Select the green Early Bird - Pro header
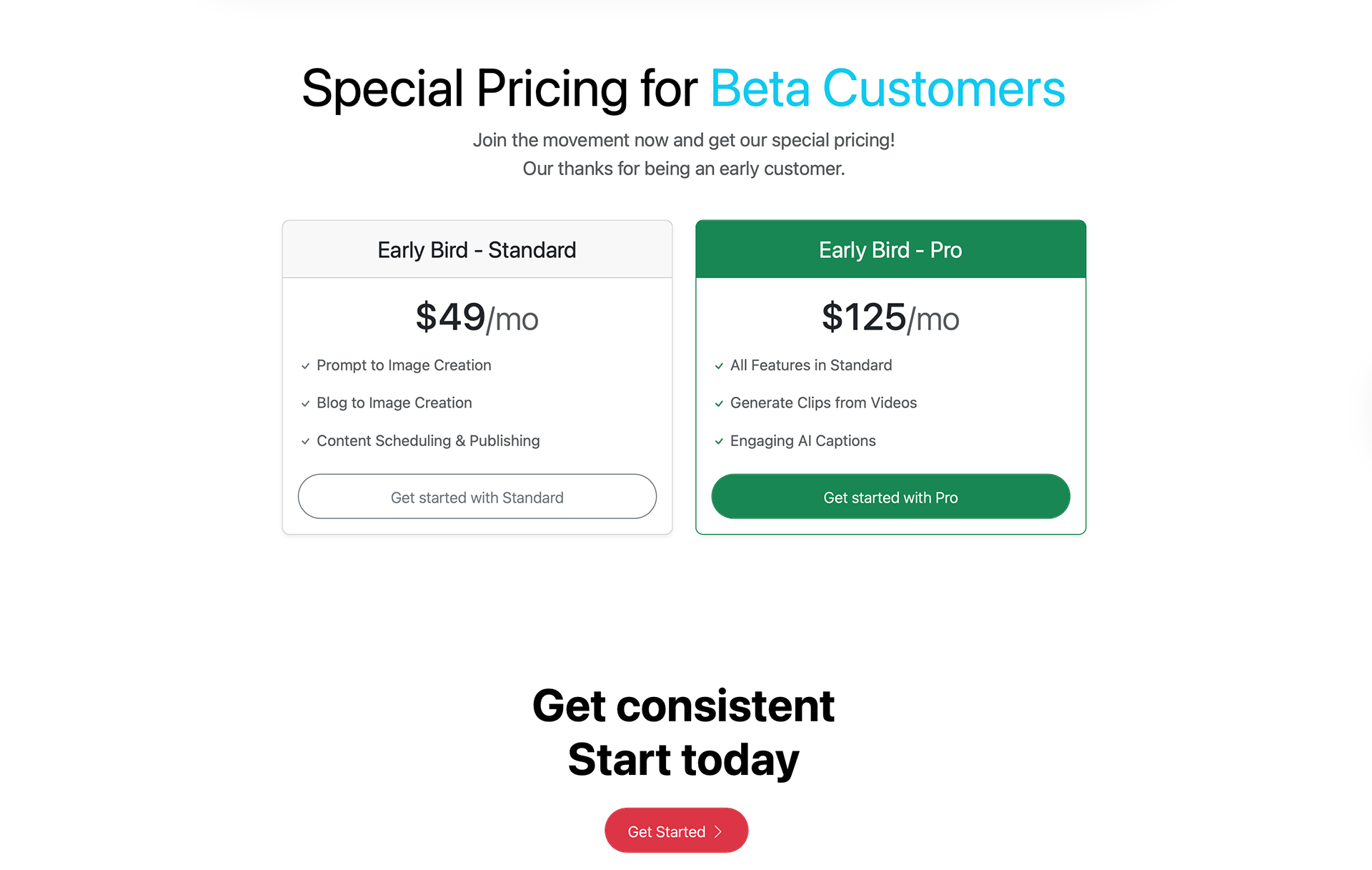The height and width of the screenshot is (870, 1372). (890, 249)
